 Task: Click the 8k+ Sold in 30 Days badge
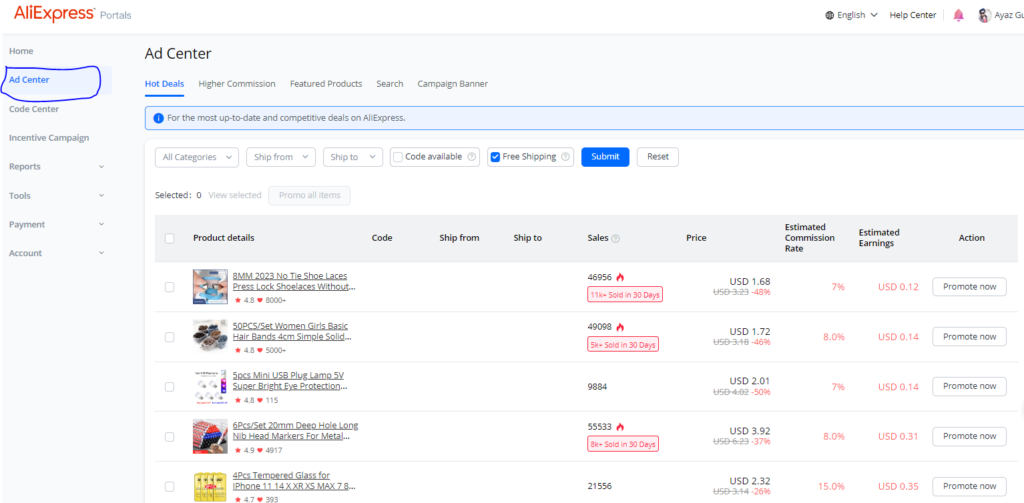(x=623, y=444)
